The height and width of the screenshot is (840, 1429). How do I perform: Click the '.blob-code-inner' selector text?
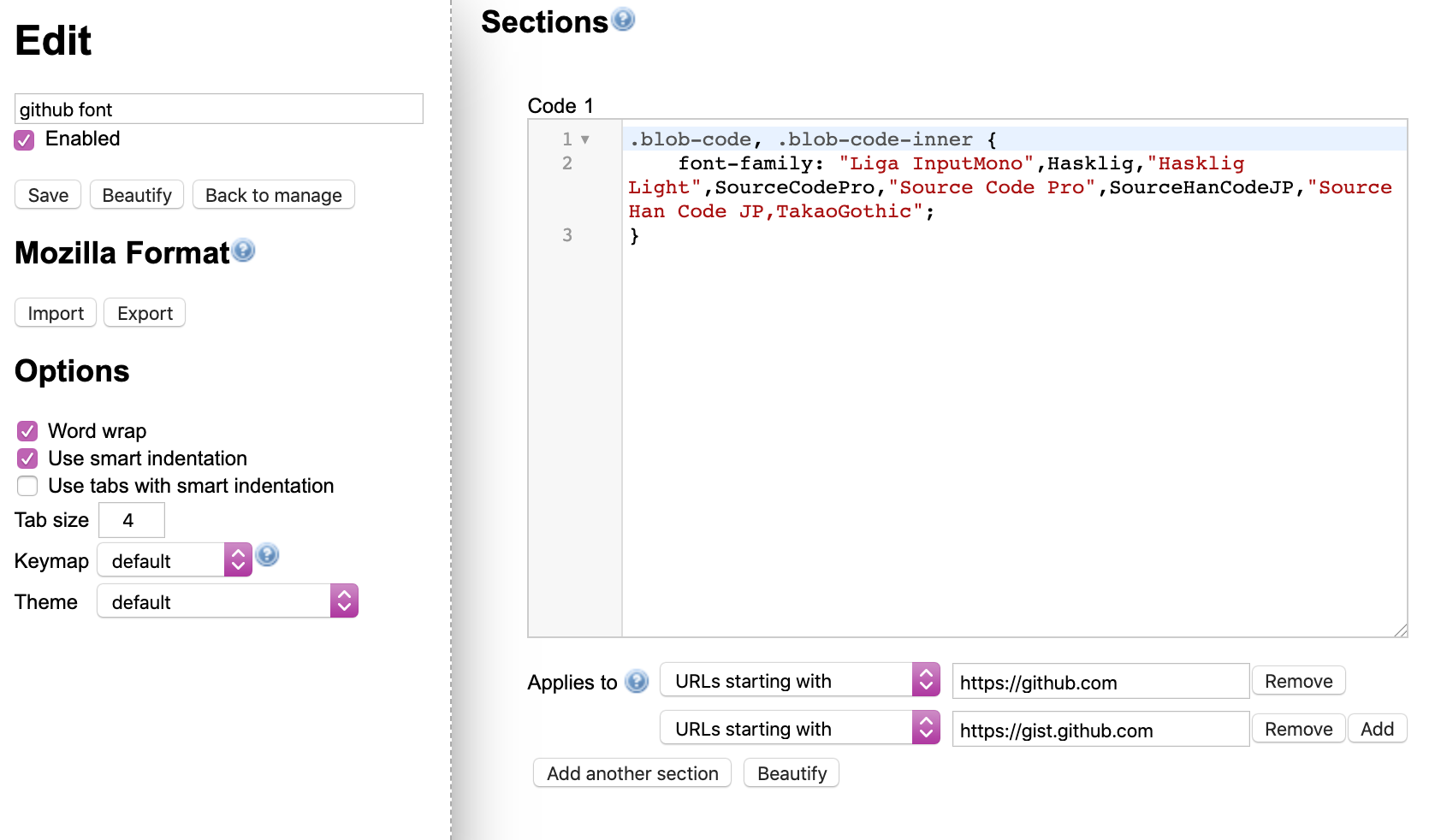(875, 139)
